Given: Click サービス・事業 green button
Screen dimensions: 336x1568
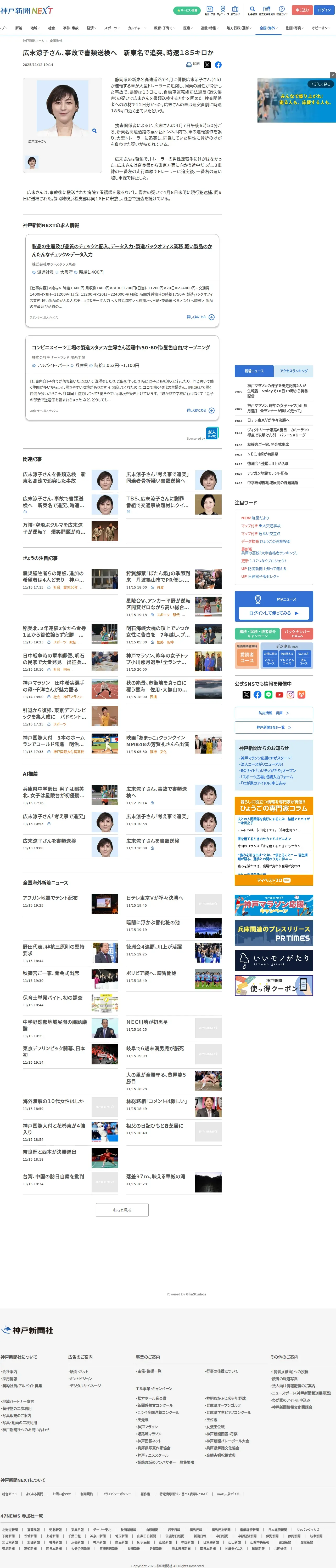Looking at the screenshot, I should point(187,10).
